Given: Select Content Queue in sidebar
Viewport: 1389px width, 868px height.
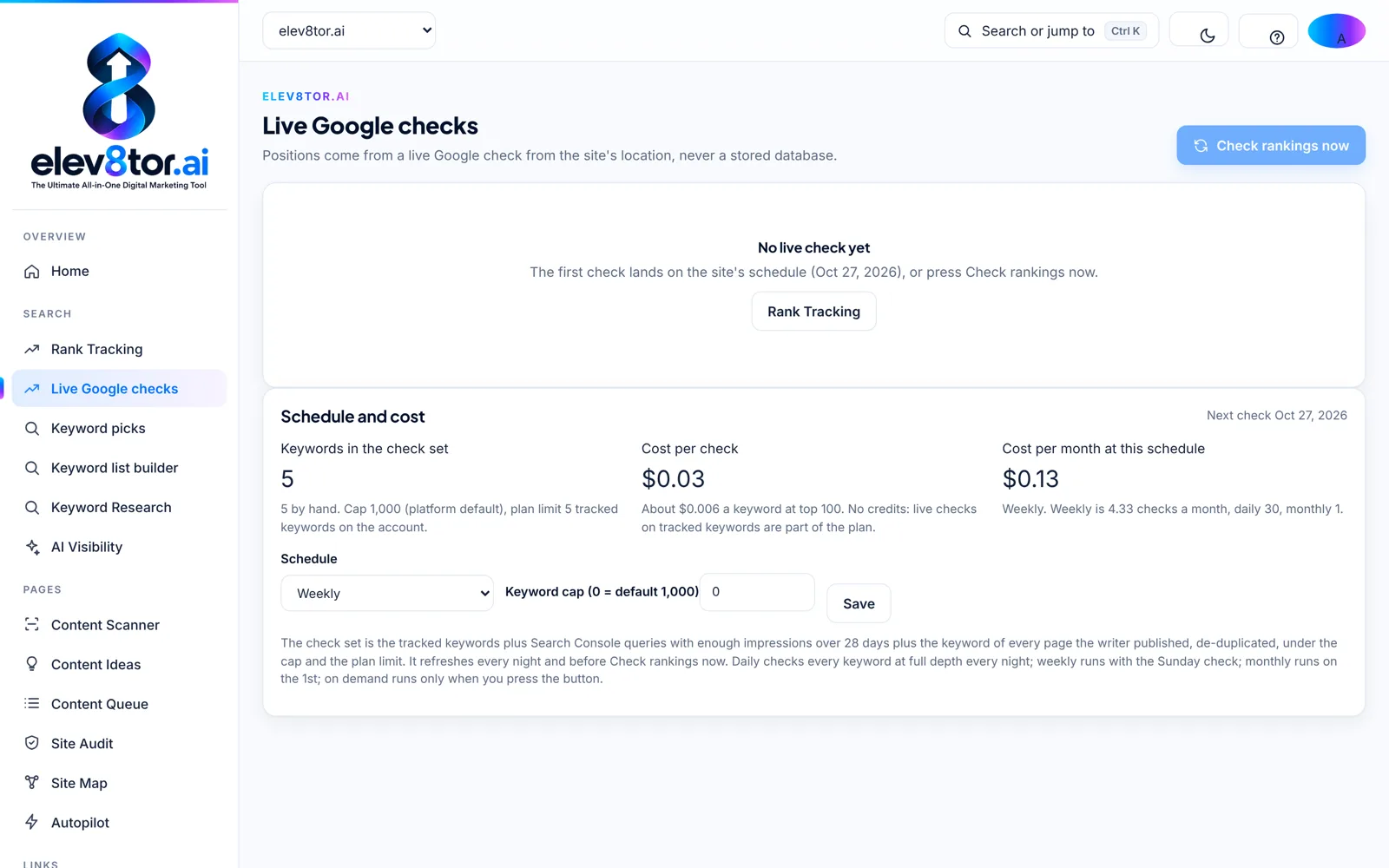Looking at the screenshot, I should click(120, 704).
